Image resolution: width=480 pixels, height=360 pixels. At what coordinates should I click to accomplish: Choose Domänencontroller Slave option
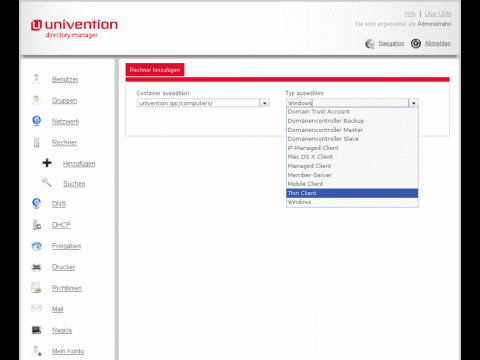click(352, 139)
